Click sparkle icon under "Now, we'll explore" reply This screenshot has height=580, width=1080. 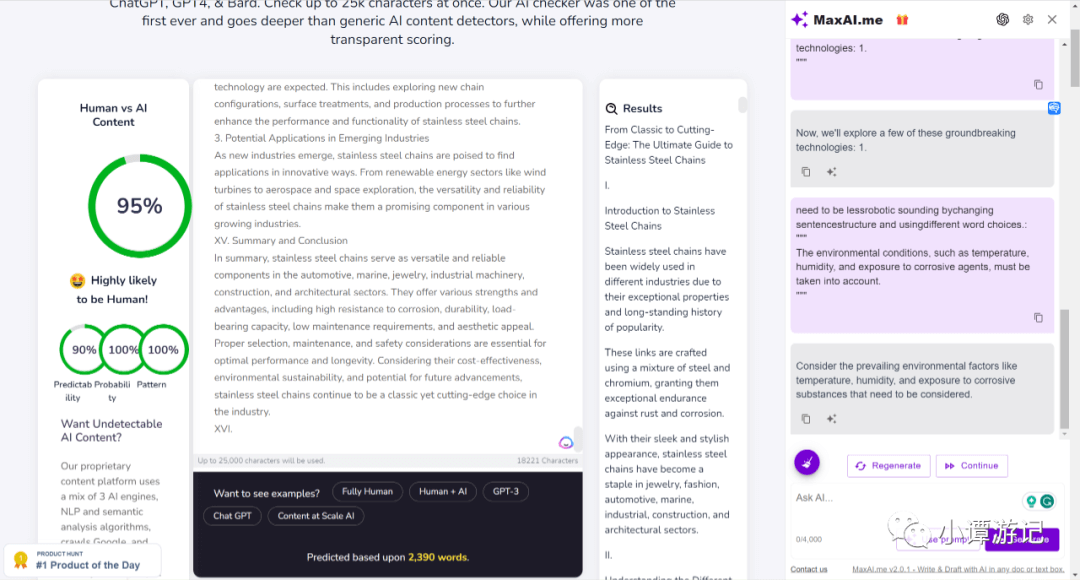[831, 172]
